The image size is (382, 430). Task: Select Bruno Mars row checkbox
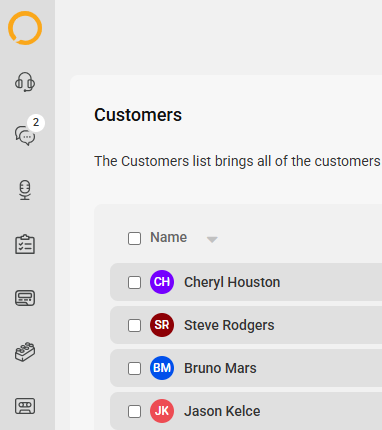click(x=134, y=368)
